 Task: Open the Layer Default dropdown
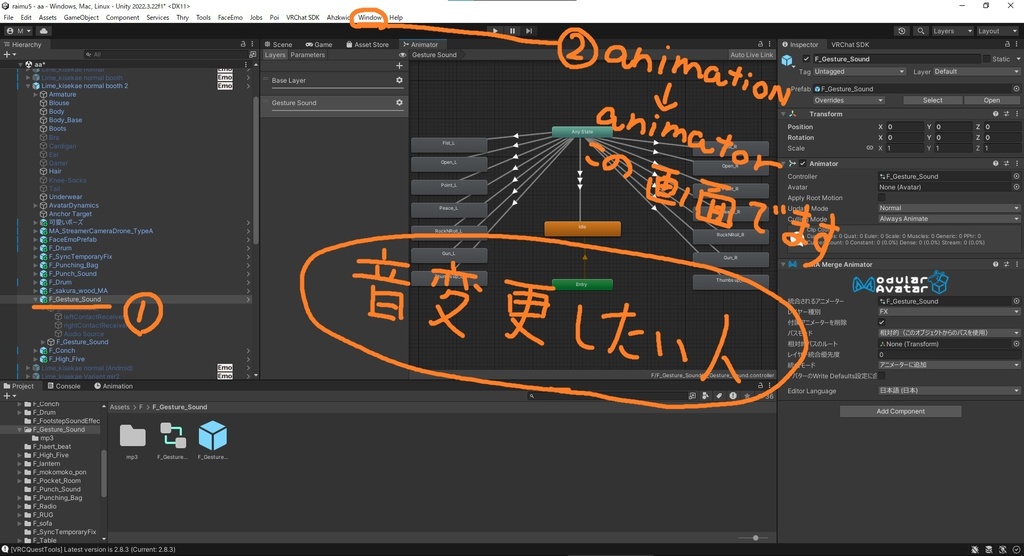click(977, 72)
